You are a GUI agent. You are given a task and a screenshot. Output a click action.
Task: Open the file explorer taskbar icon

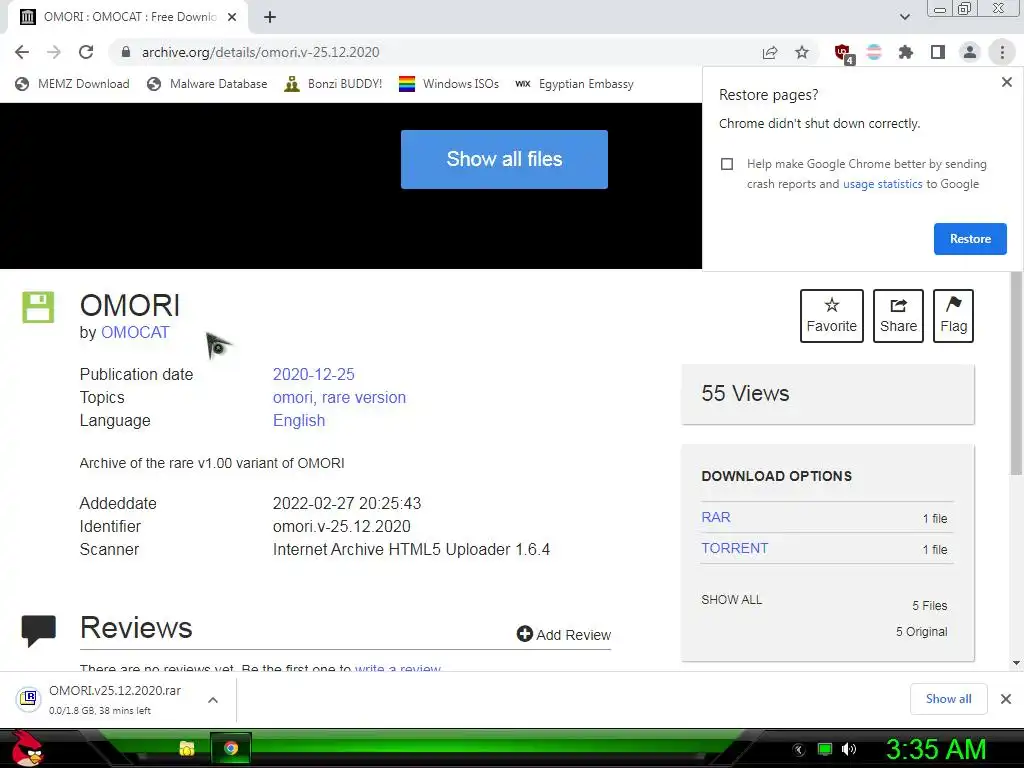187,748
